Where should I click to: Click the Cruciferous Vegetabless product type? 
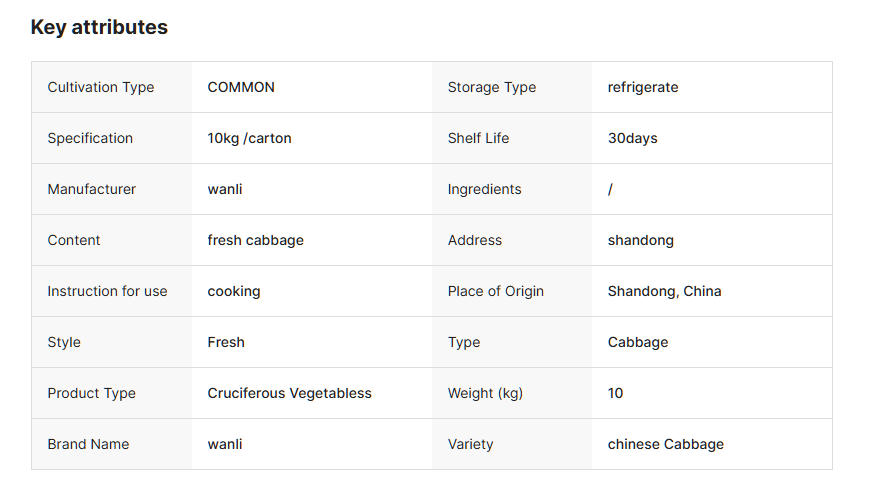point(290,393)
